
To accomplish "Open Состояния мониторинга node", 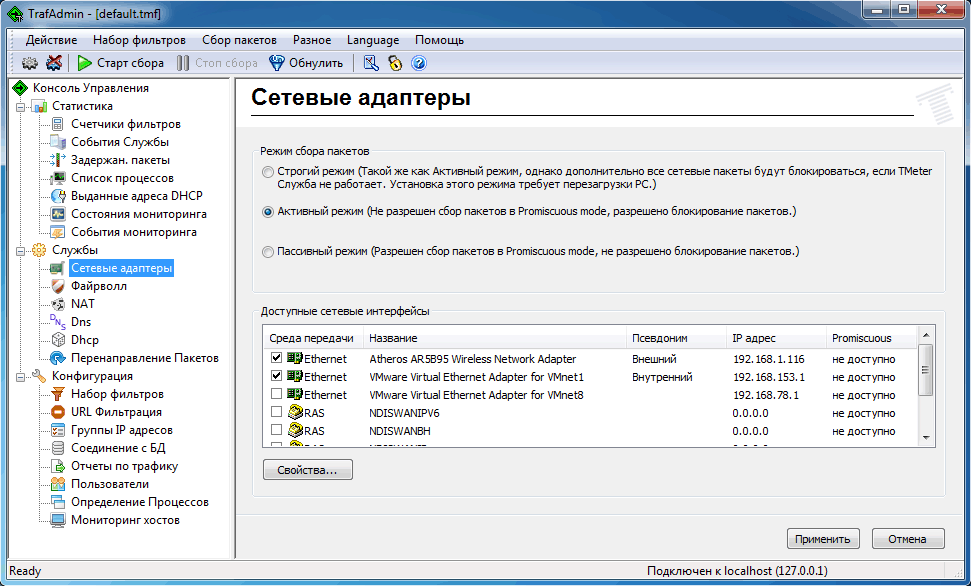I will click(x=139, y=214).
